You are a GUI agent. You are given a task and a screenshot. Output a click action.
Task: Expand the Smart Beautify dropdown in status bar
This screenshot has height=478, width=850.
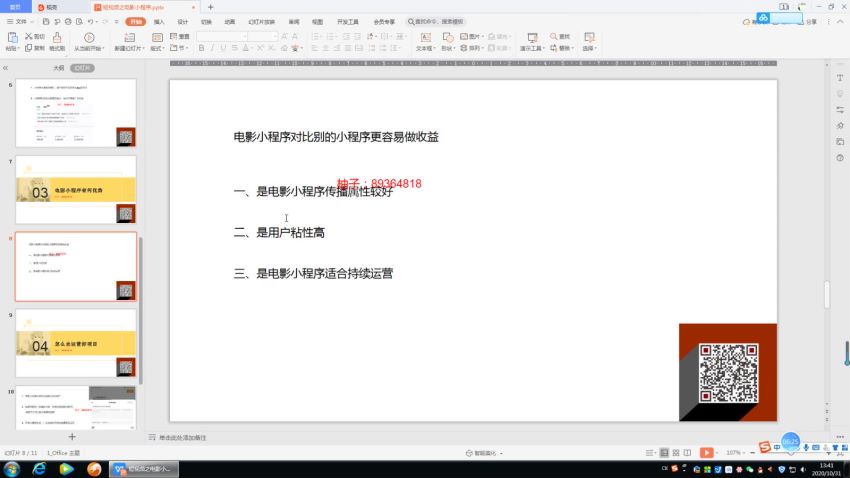pyautogui.click(x=501, y=453)
